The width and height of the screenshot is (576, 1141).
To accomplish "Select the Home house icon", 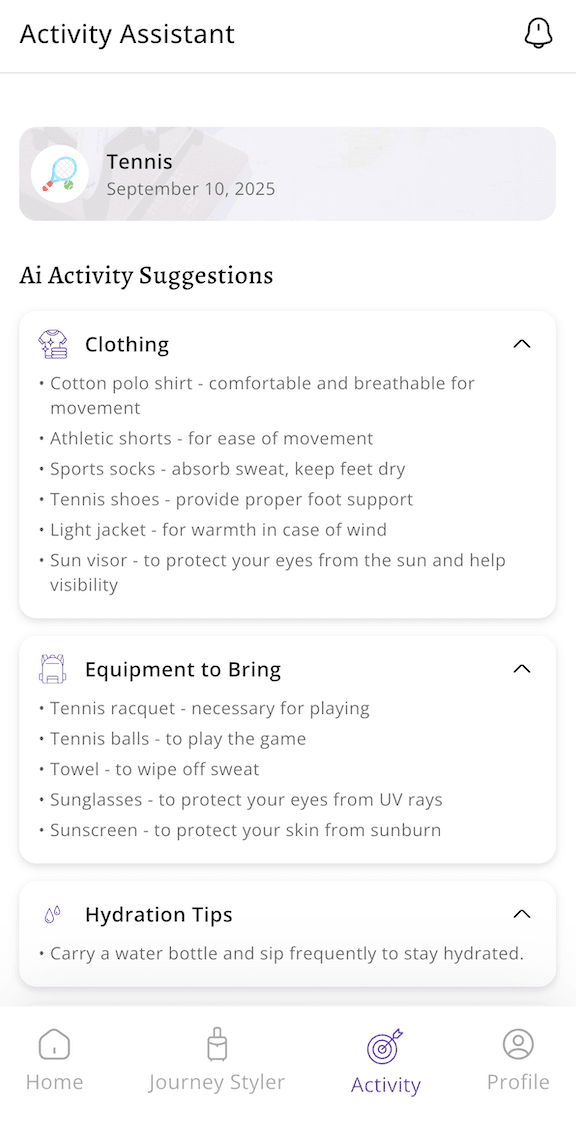I will coord(54,1043).
